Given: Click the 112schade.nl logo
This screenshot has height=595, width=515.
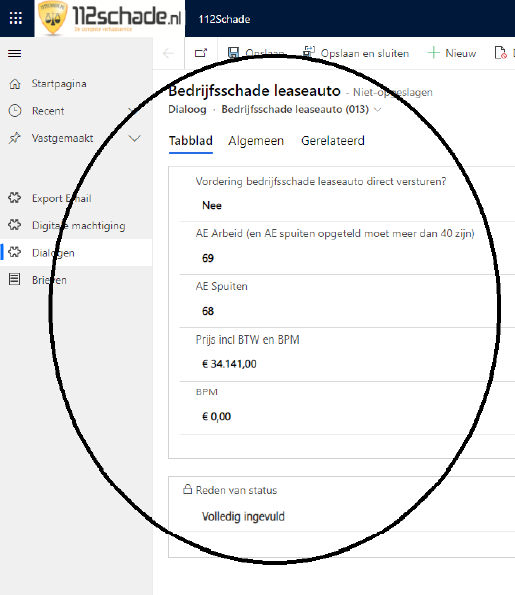Looking at the screenshot, I should [x=110, y=18].
